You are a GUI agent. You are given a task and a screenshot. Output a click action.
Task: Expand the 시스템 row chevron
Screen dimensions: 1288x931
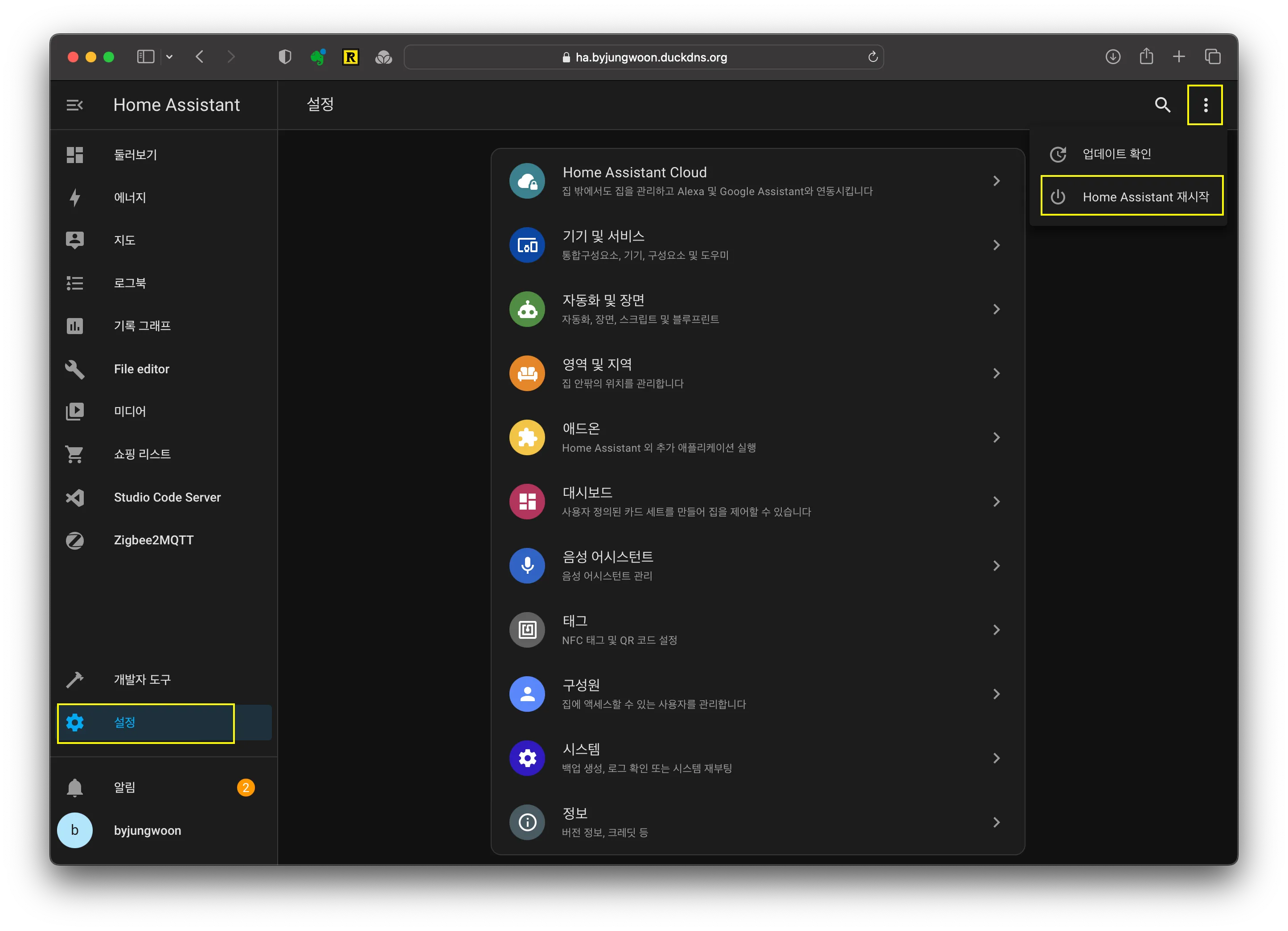pyautogui.click(x=997, y=759)
